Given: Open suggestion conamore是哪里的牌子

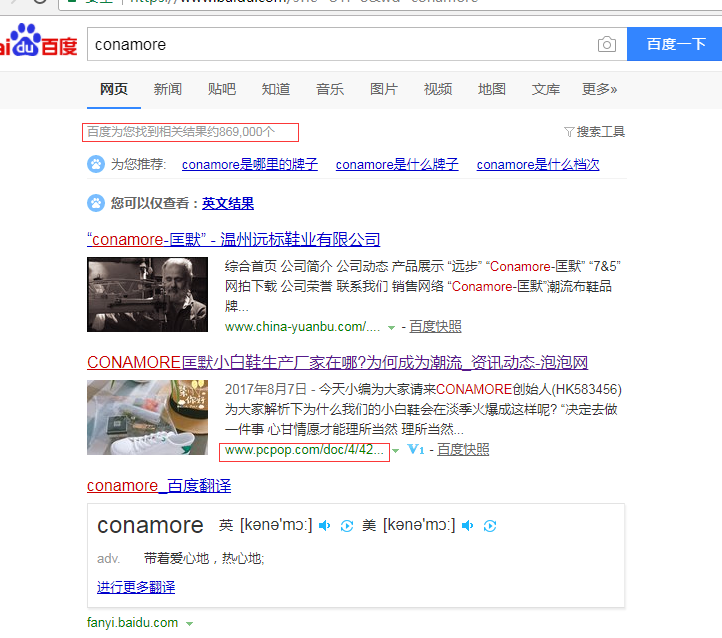Looking at the screenshot, I should tap(250, 164).
